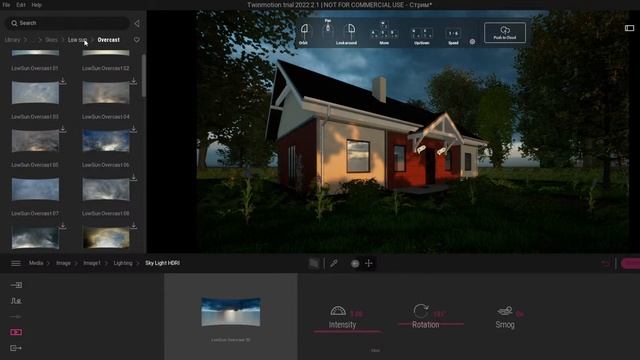Select the Overcast breadcrumb
The height and width of the screenshot is (360, 640).
click(x=109, y=40)
